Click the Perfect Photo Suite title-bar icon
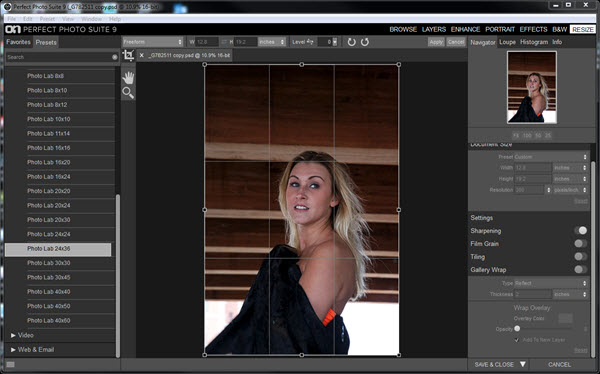Viewport: 600px width, 374px height. (x=7, y=7)
